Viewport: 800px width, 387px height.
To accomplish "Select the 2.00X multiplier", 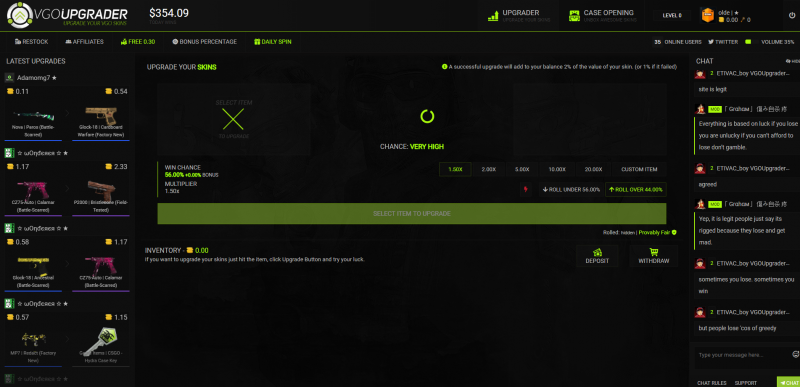I will pyautogui.click(x=489, y=169).
